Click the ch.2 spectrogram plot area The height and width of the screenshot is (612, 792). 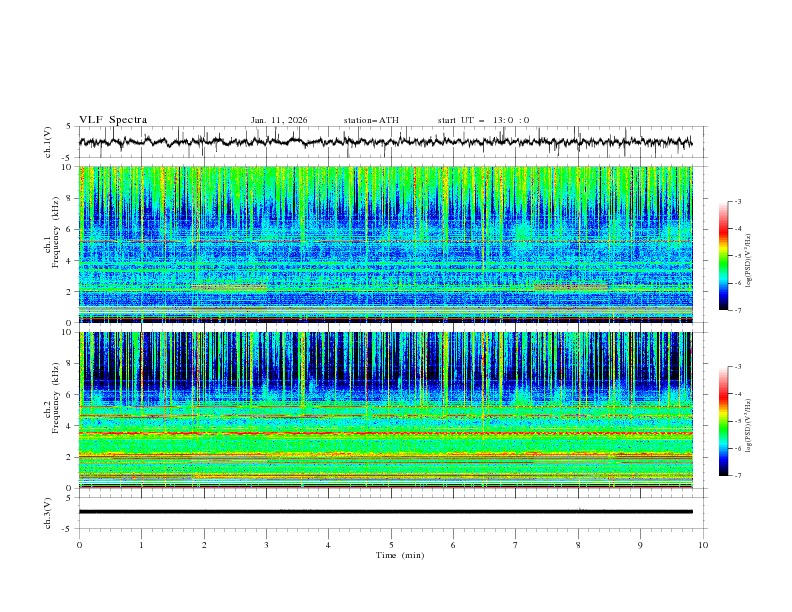pos(385,410)
